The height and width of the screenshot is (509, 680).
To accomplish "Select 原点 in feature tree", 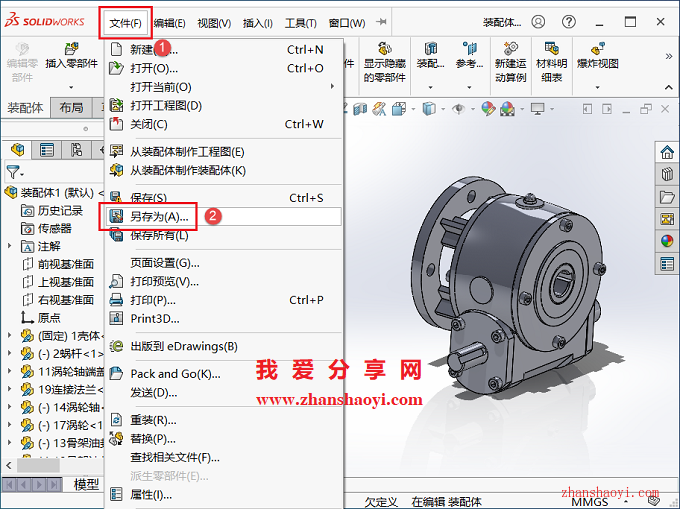I will pyautogui.click(x=41, y=317).
